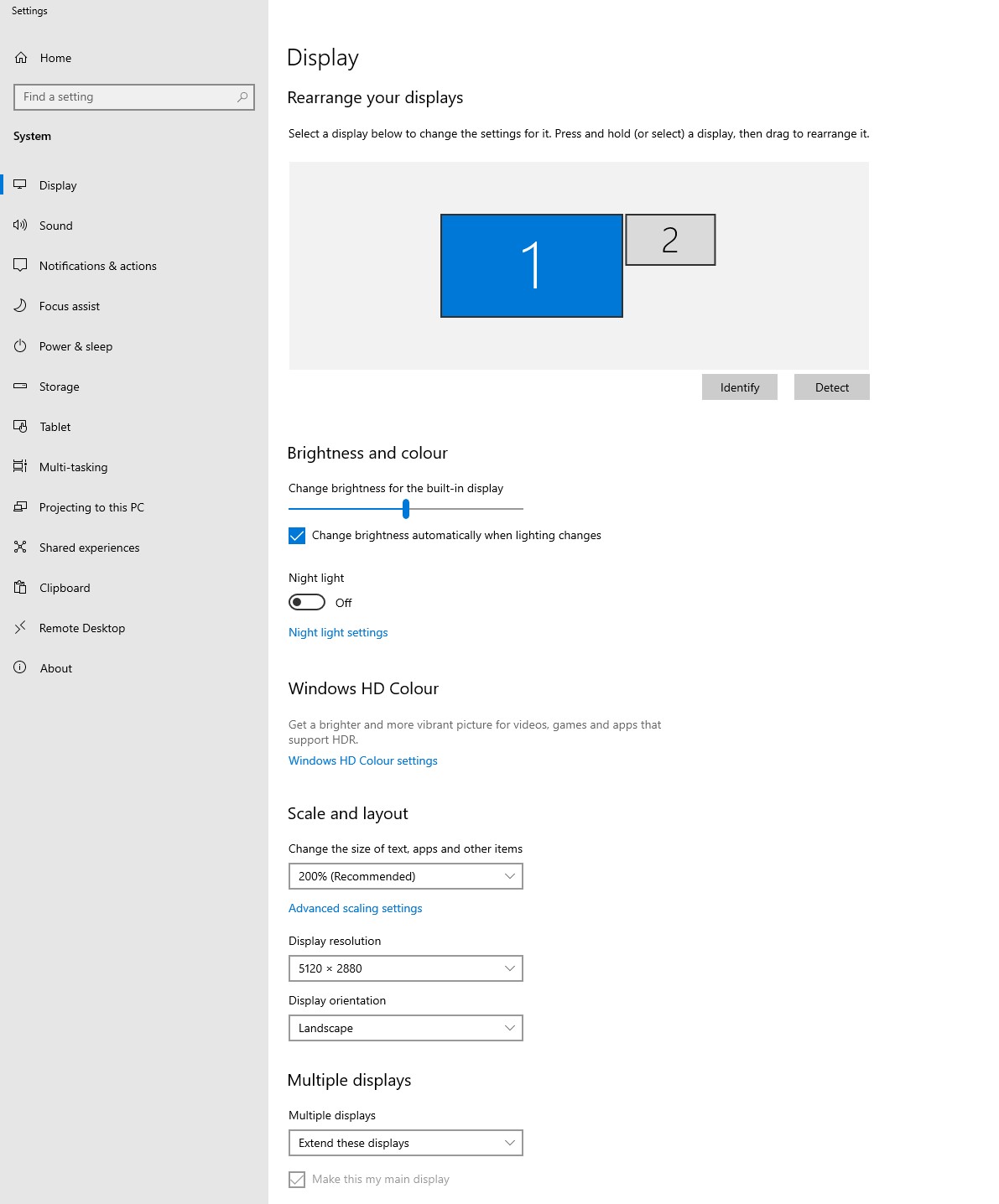999x1204 pixels.
Task: Click the Notifications & actions icon
Action: [x=20, y=266]
